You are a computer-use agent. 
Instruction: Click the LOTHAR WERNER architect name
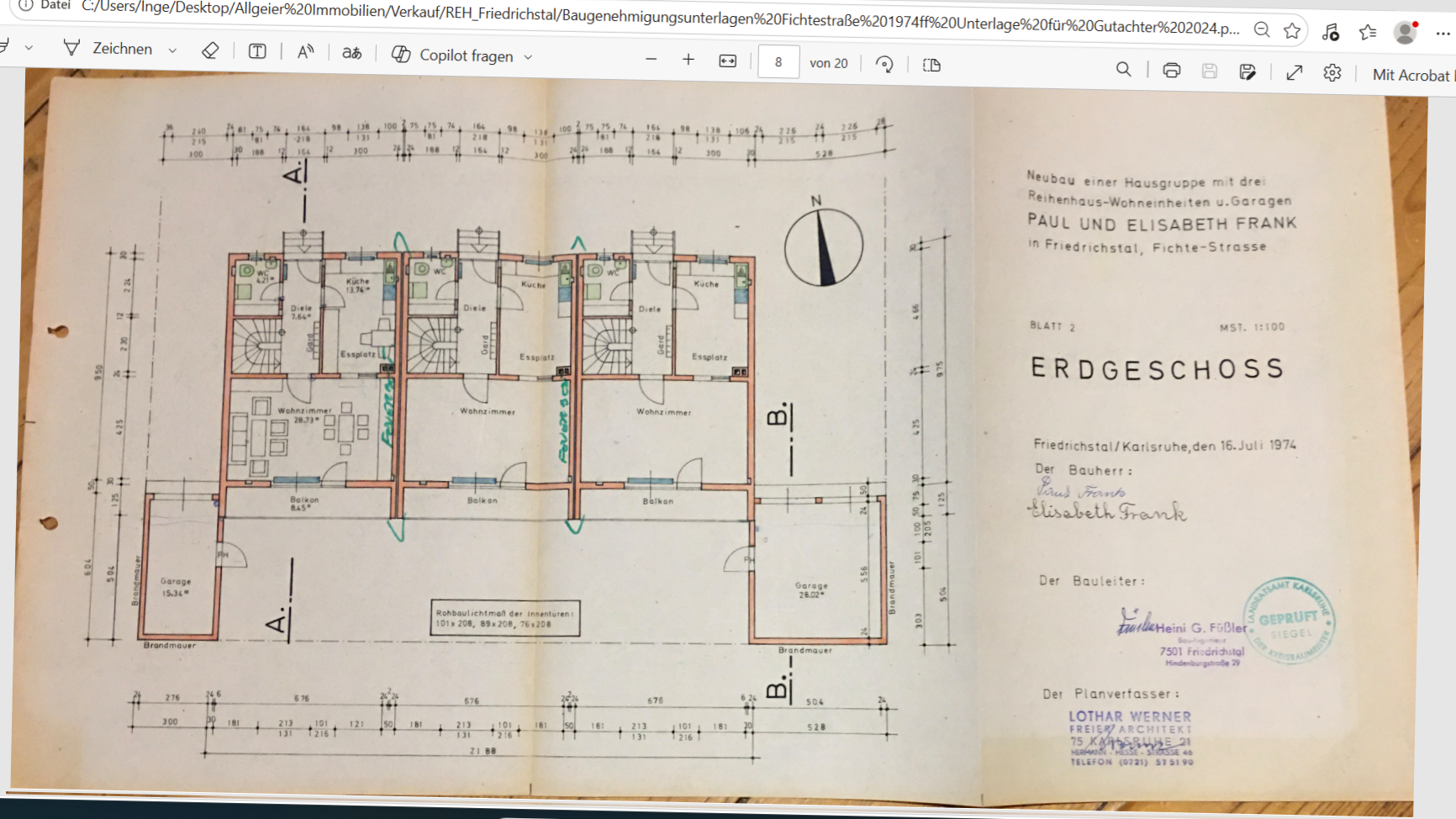tap(1130, 716)
